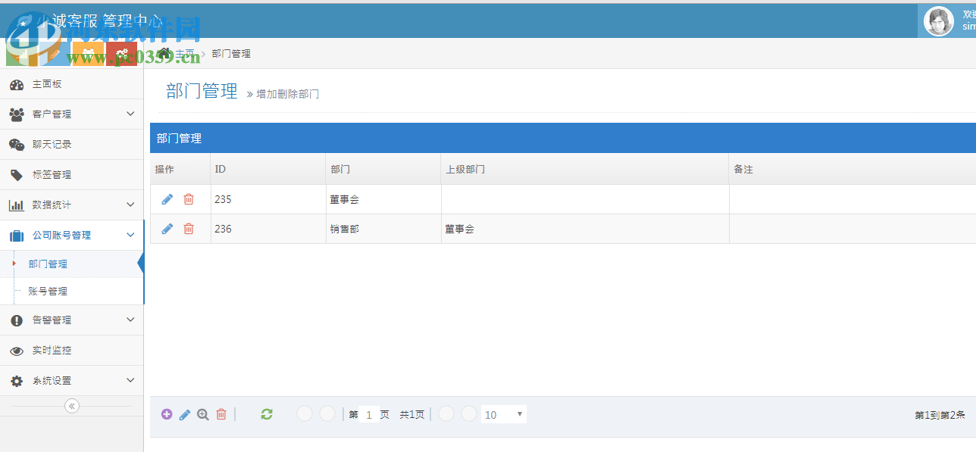Viewport: 976px width, 452px height.
Task: Click the bar chart icon beside 数据统计
Action: click(x=16, y=205)
